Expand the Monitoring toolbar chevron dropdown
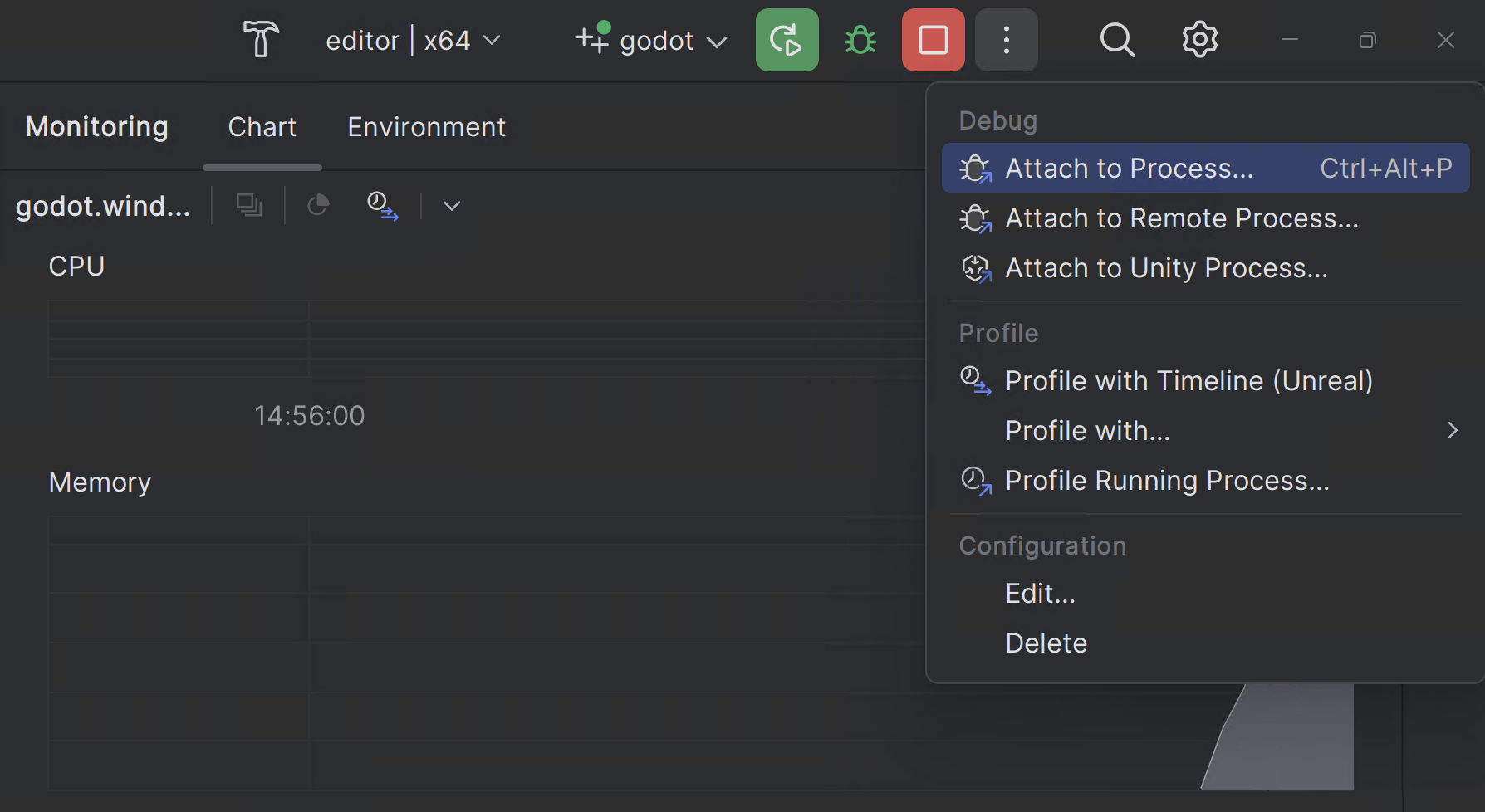The image size is (1485, 812). 451,206
